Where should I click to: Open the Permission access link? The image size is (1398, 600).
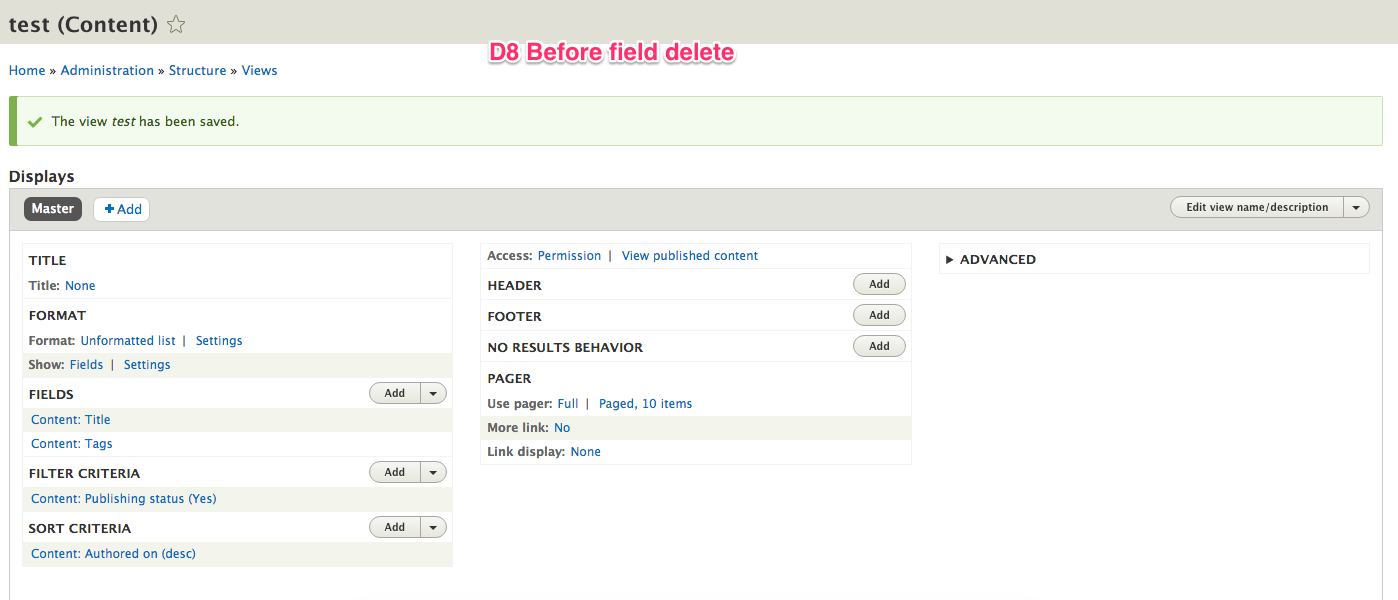(x=569, y=255)
